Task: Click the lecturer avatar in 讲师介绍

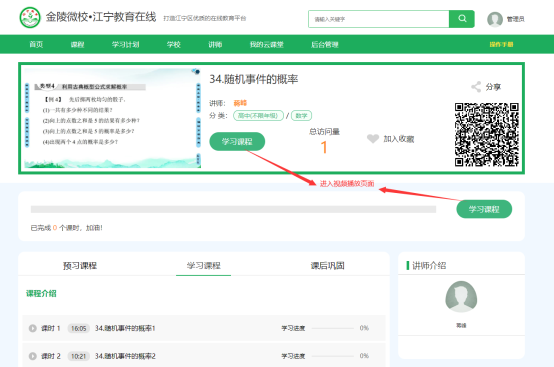Action: [461, 297]
